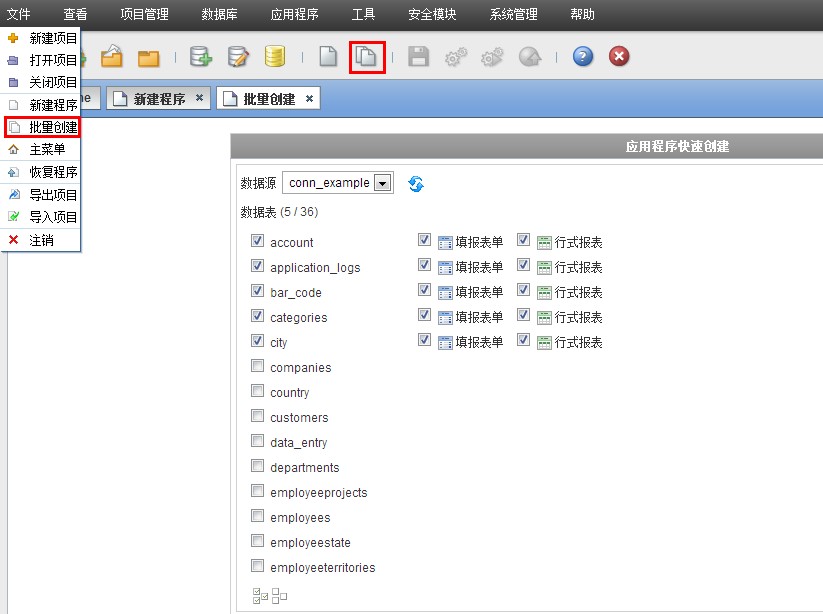Check the companies table checkbox

[257, 367]
